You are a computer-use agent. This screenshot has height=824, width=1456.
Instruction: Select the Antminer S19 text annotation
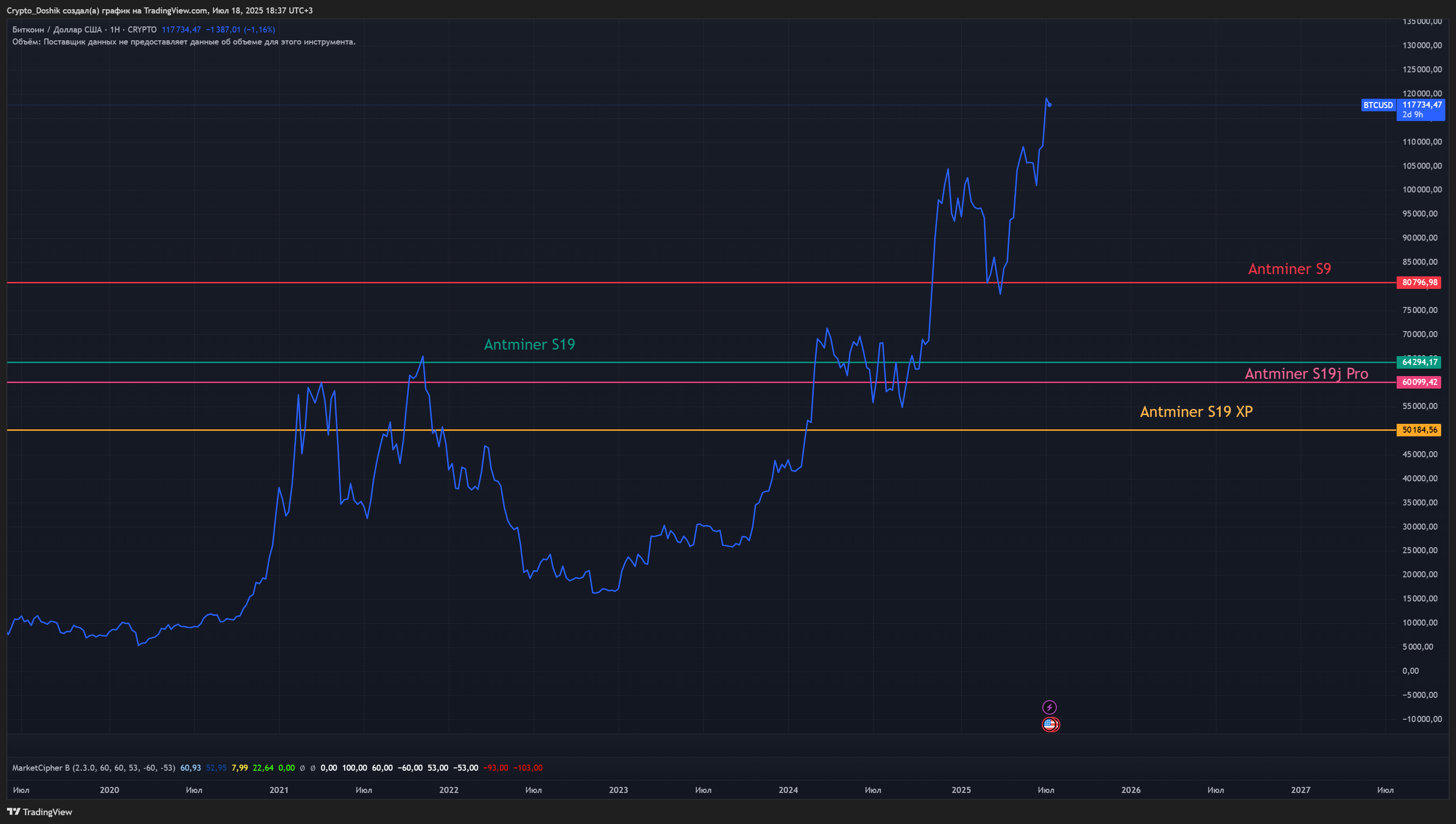coord(530,344)
